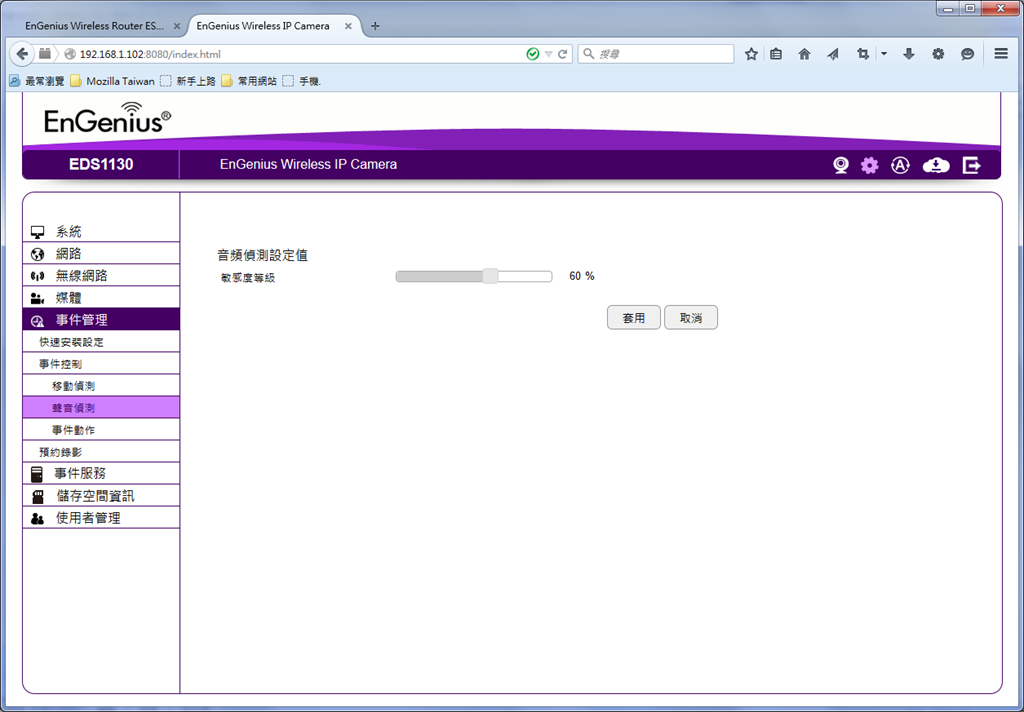
Task: Expand the crop tool dropdown arrow
Action: pyautogui.click(x=884, y=54)
